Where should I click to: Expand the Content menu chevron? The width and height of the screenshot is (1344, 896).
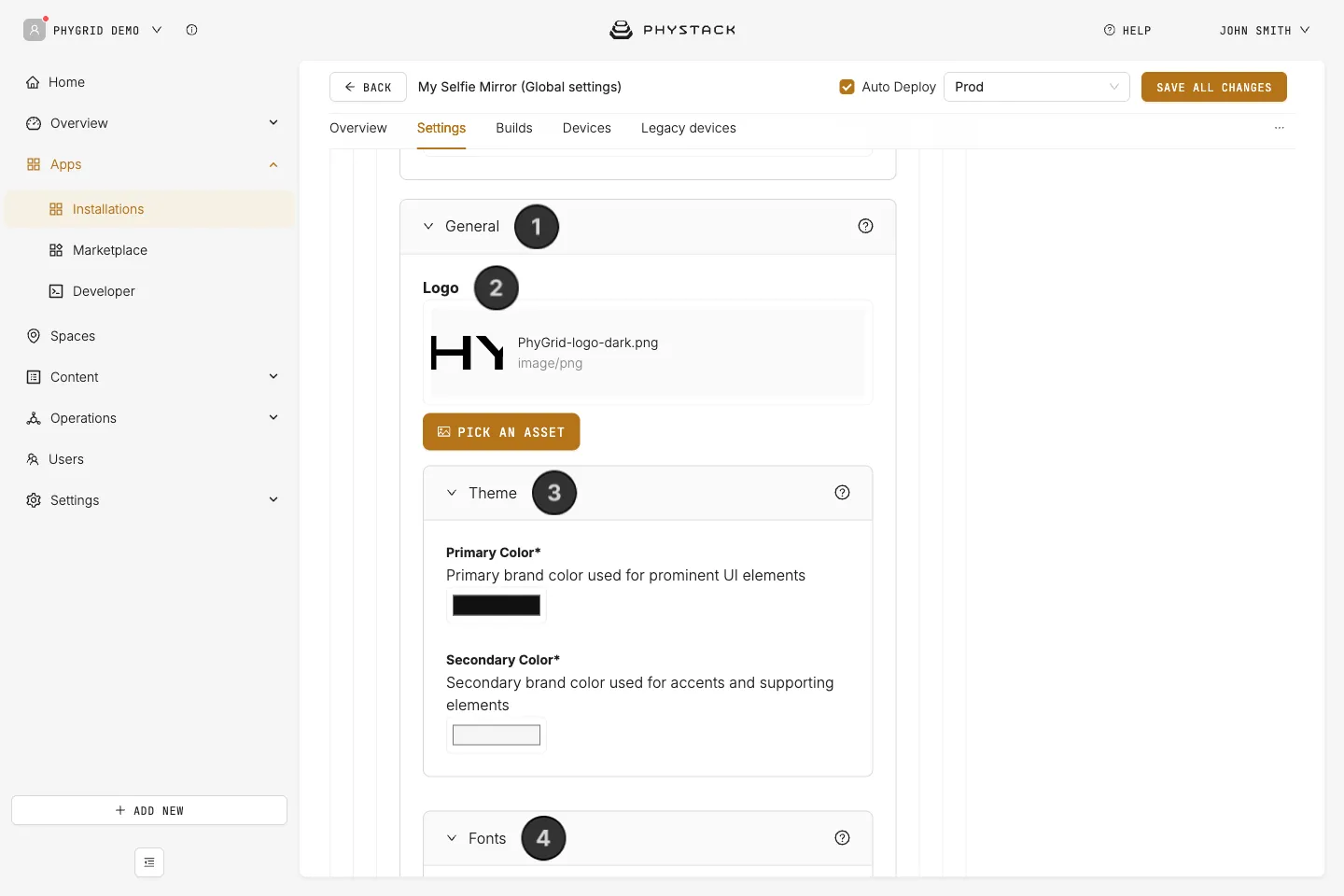[x=273, y=377]
